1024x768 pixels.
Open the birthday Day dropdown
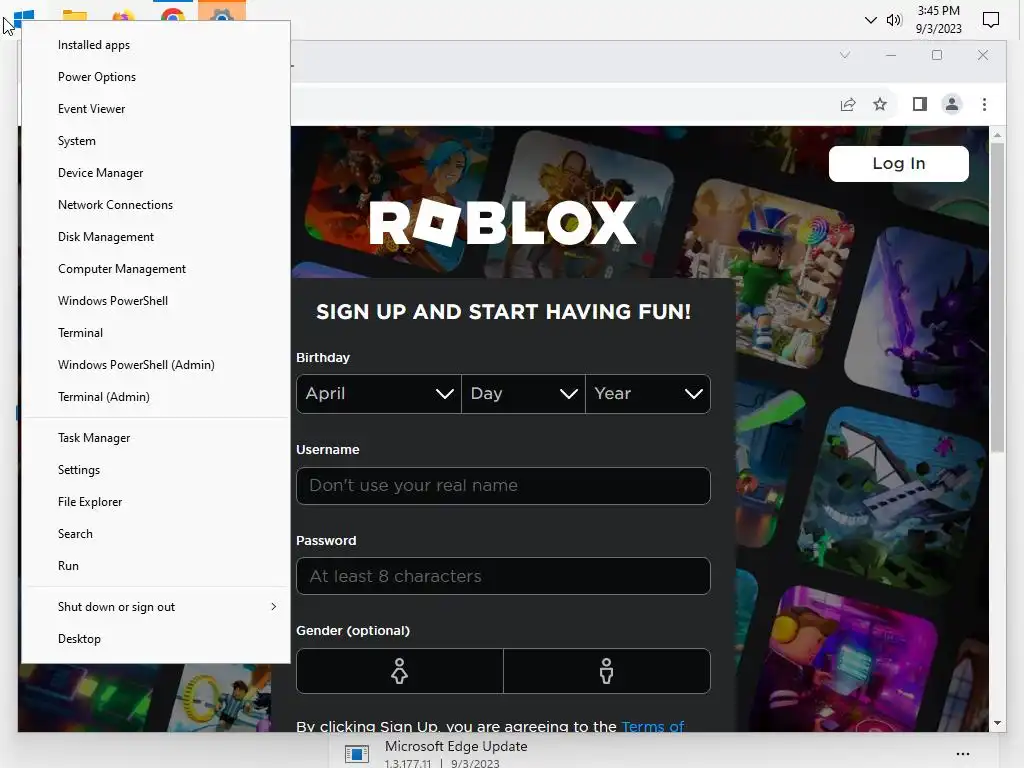click(x=523, y=394)
